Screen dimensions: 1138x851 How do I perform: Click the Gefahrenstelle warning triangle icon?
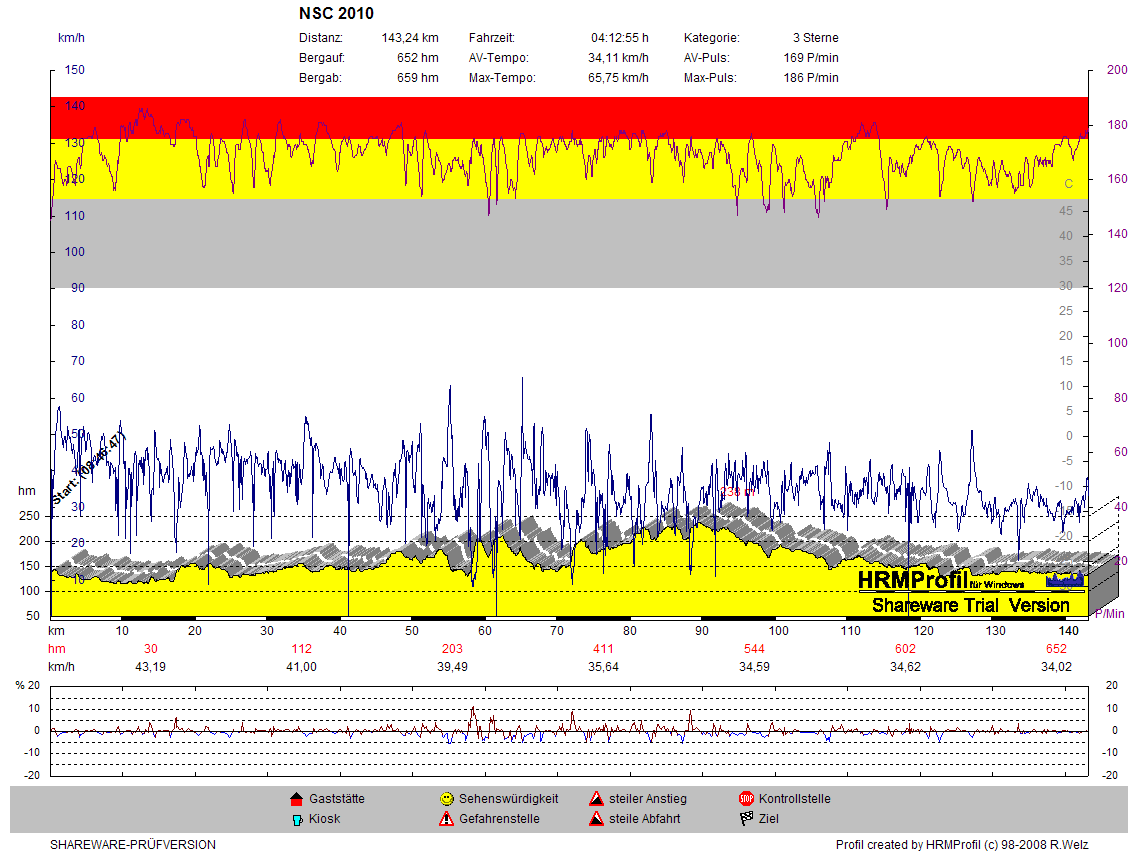click(x=446, y=819)
